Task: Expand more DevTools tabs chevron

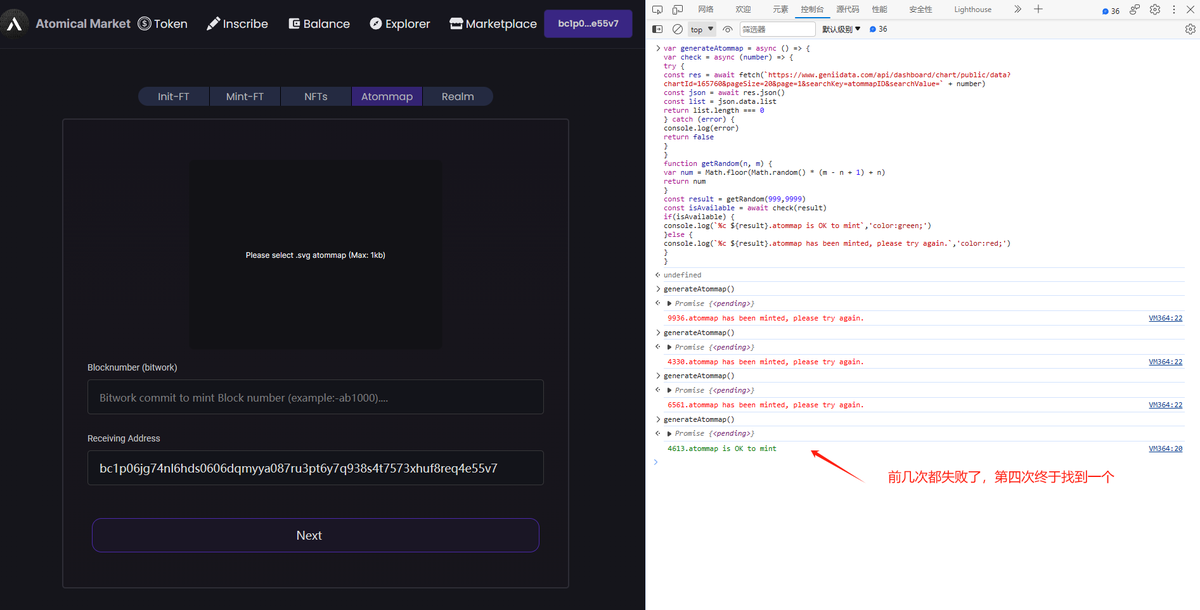Action: (x=1017, y=9)
